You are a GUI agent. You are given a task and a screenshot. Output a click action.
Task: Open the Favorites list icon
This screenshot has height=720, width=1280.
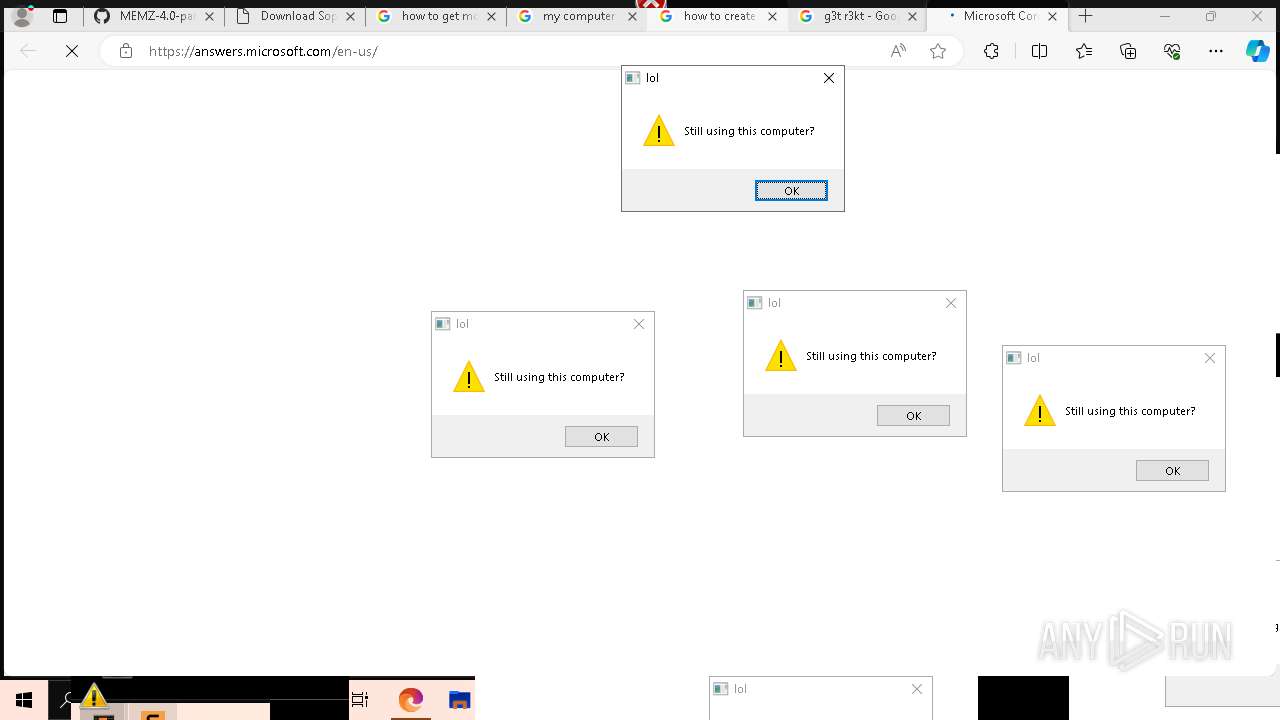1084,51
